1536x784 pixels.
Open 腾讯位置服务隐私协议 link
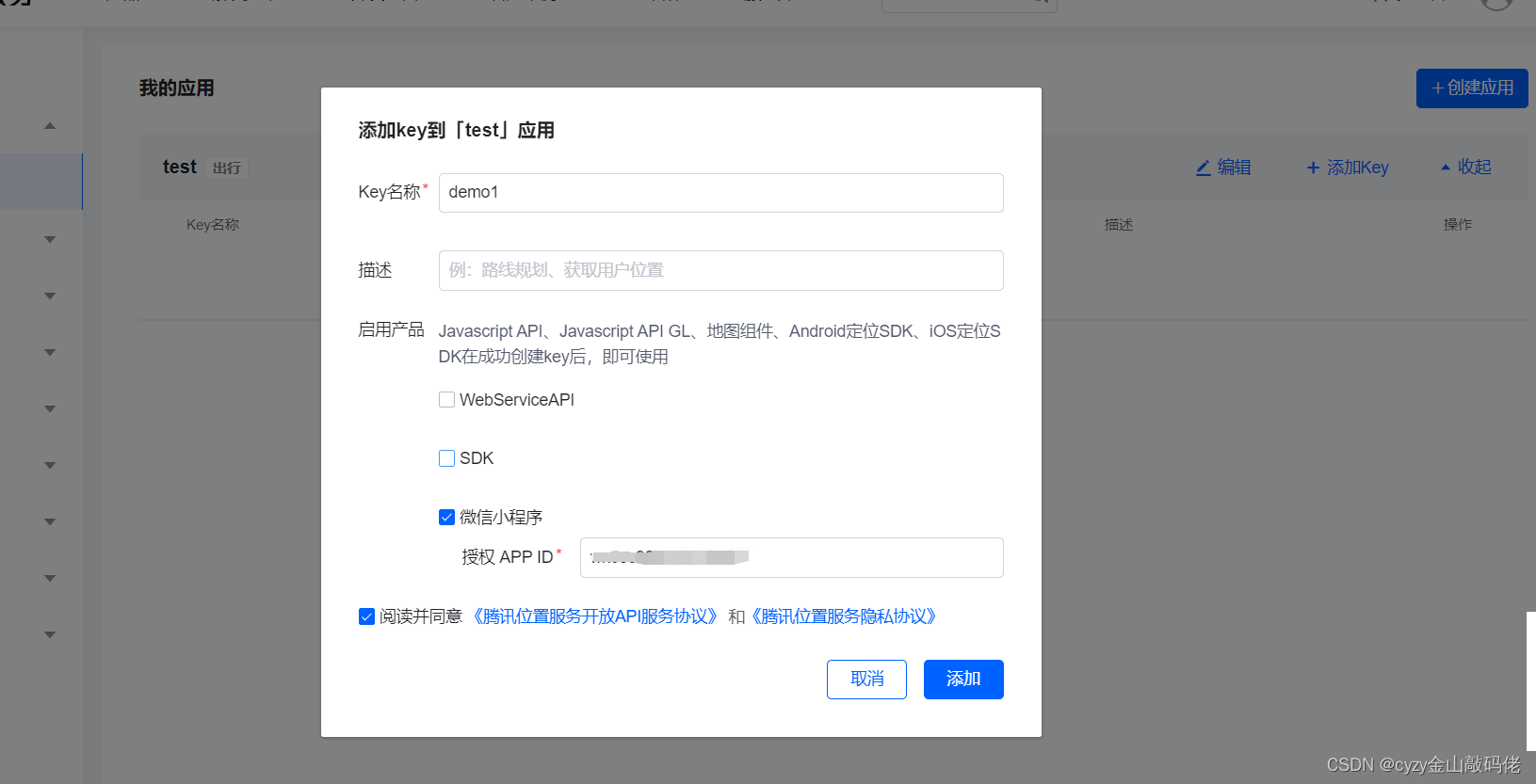(x=843, y=616)
